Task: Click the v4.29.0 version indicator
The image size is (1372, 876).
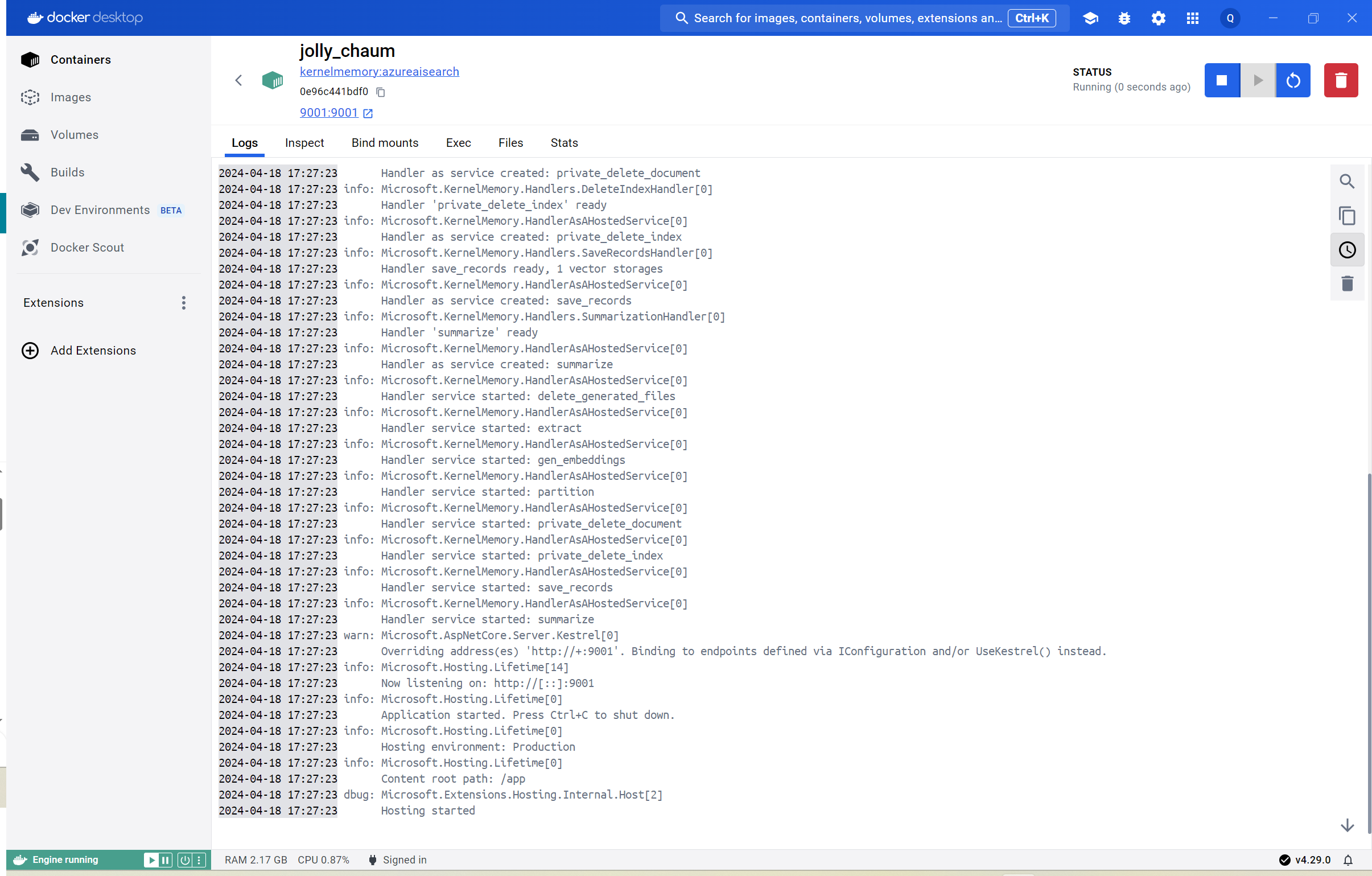Action: tap(1305, 860)
